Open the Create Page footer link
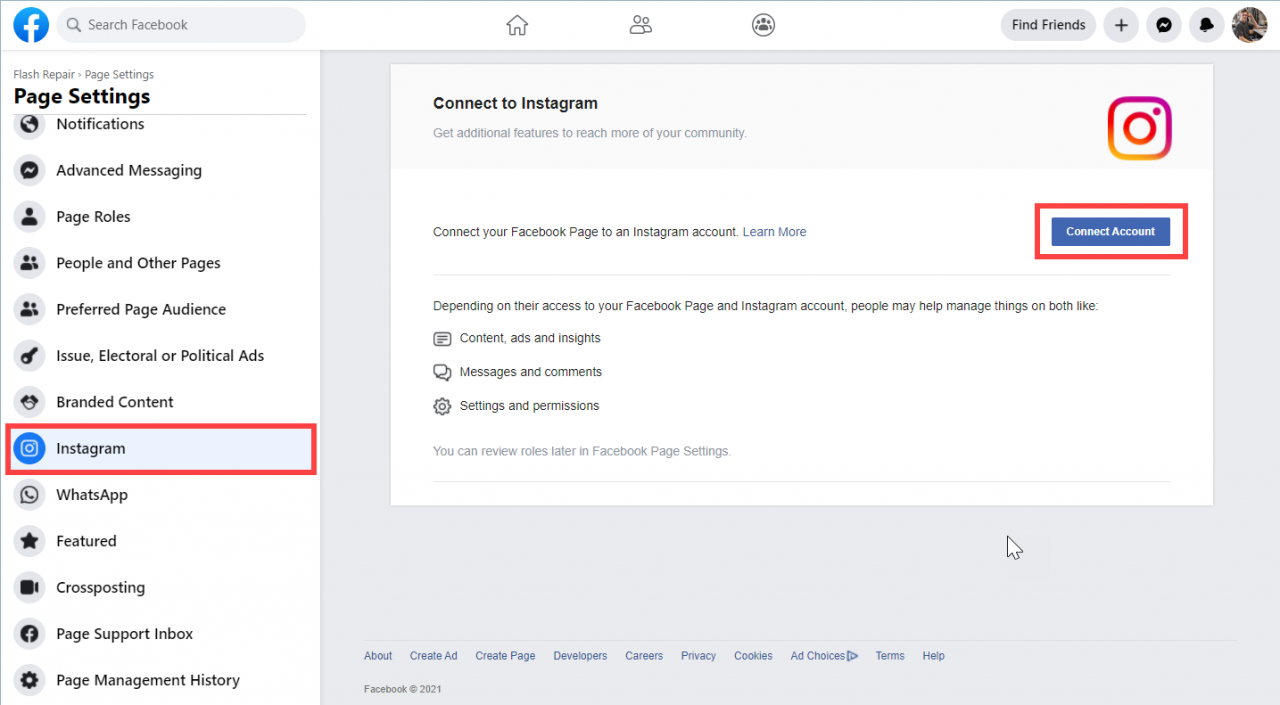Screen dimensions: 1280x705 [x=505, y=656]
